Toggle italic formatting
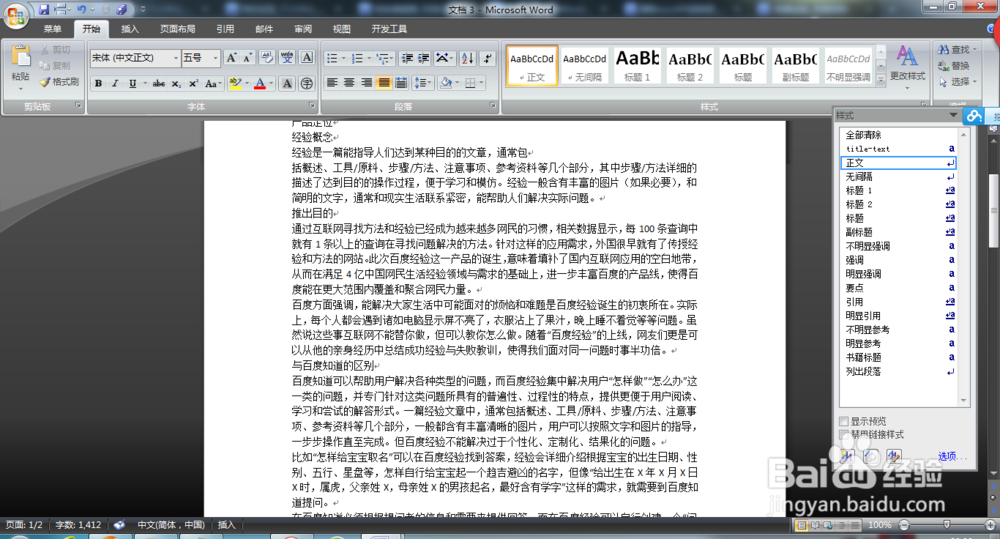Image resolution: width=1000 pixels, height=539 pixels. [115, 84]
